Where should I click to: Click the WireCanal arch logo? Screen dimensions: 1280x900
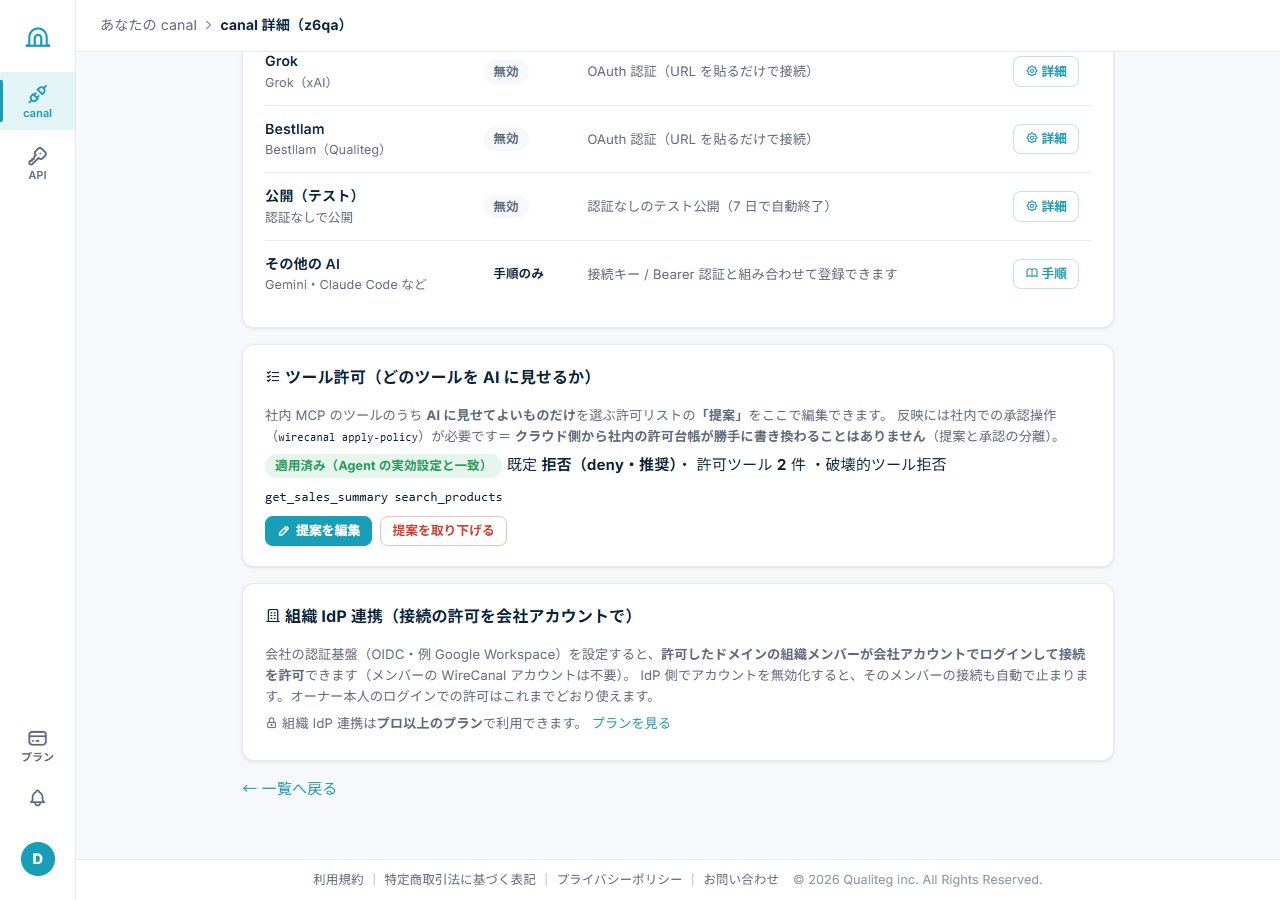(x=38, y=37)
